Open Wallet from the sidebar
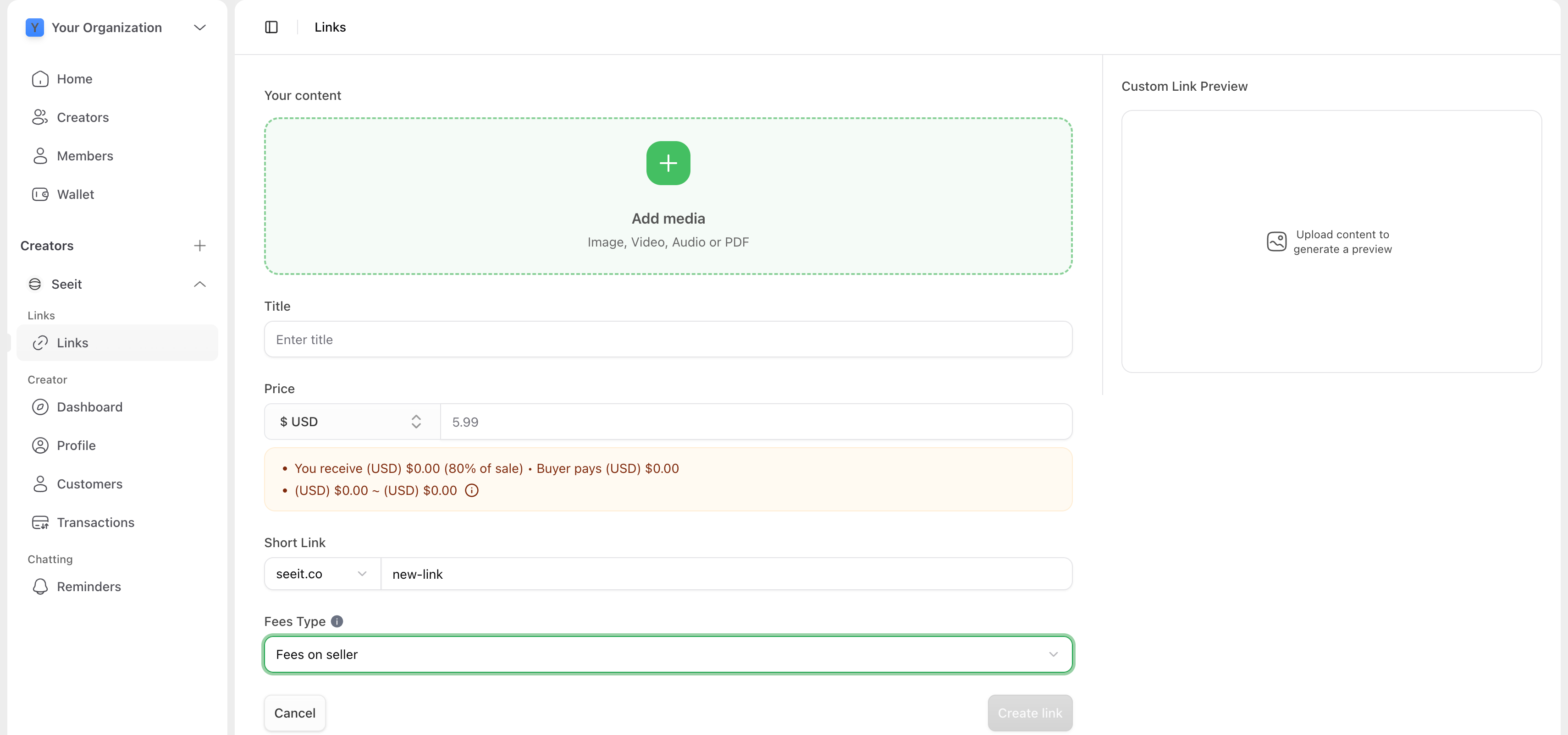Screen dimensions: 1568x735 76,194
